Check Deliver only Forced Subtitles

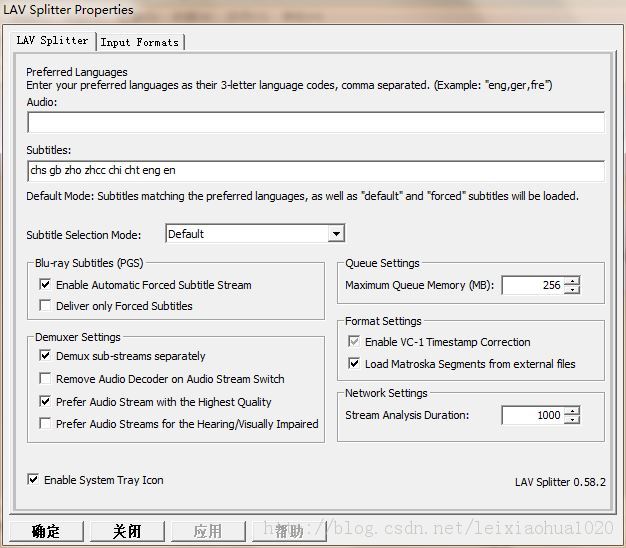45,305
